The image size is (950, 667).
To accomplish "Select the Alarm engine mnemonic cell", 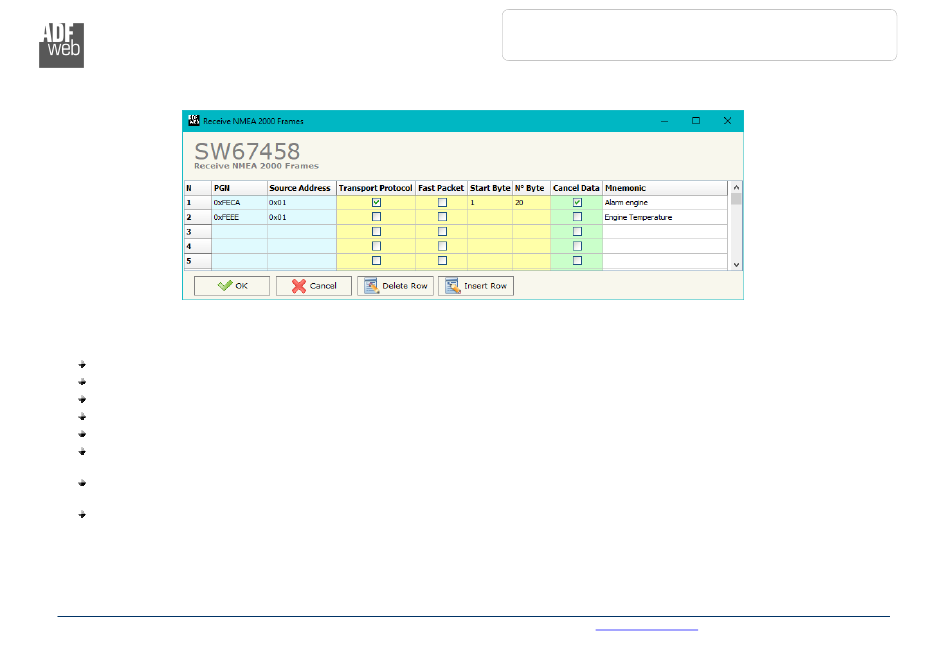I will click(x=665, y=202).
